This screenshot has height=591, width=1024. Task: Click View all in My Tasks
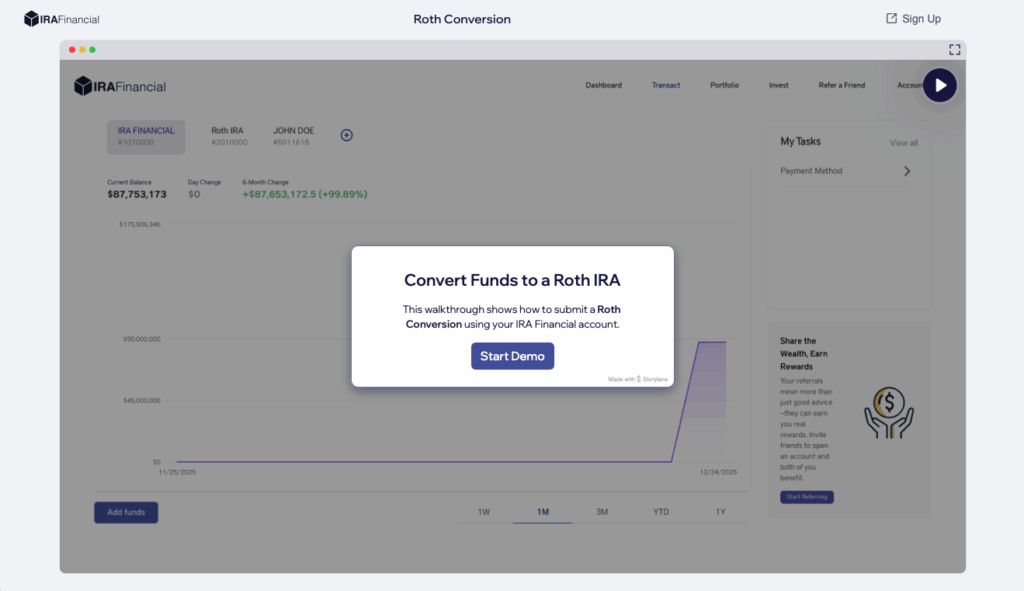(903, 143)
